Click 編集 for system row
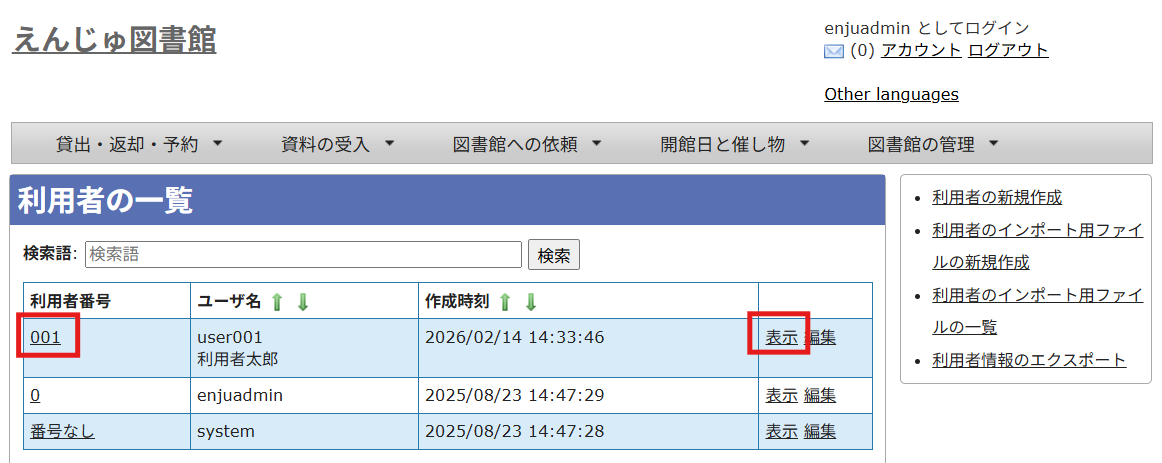 820,431
